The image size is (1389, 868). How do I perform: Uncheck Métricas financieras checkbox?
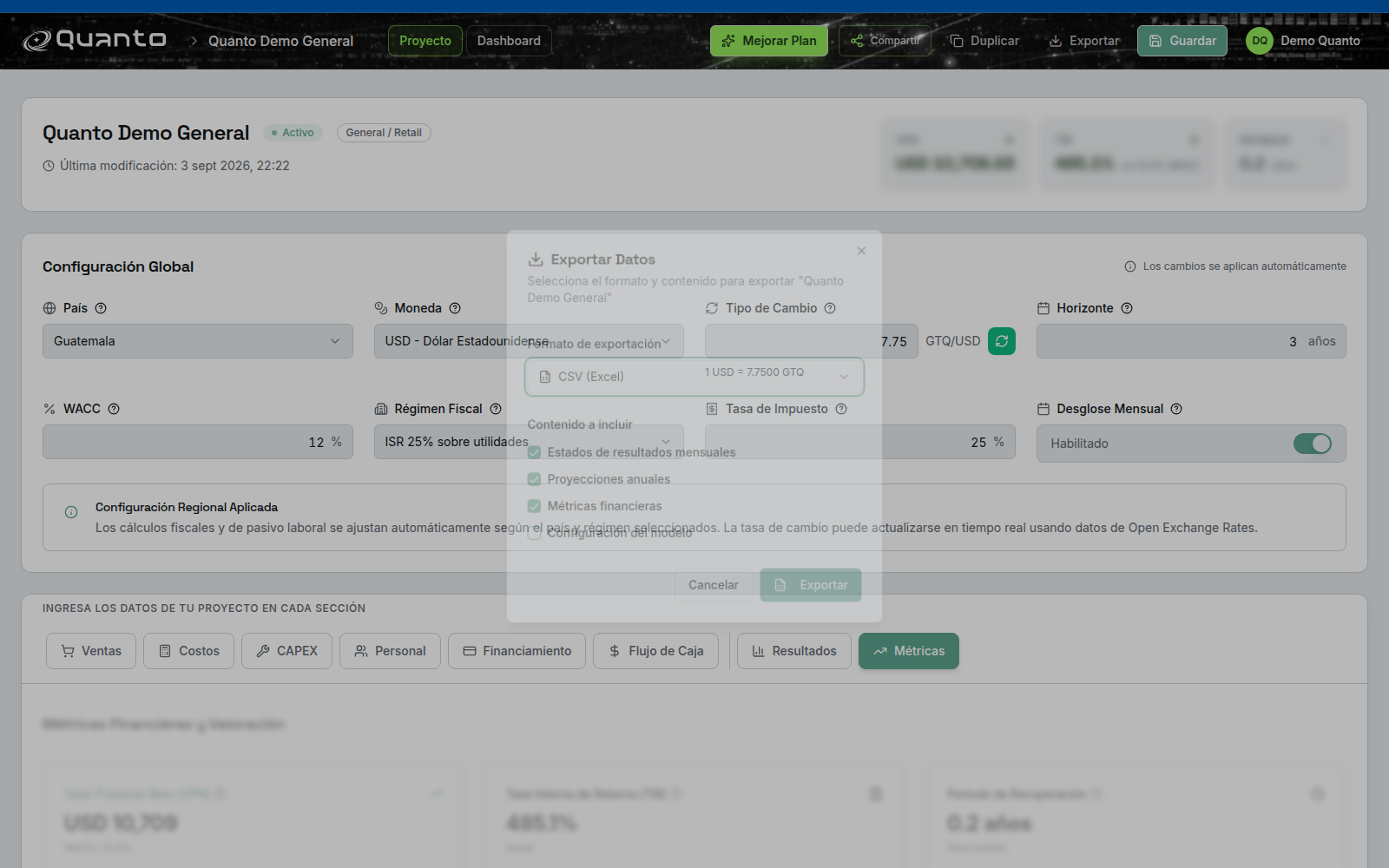[534, 506]
